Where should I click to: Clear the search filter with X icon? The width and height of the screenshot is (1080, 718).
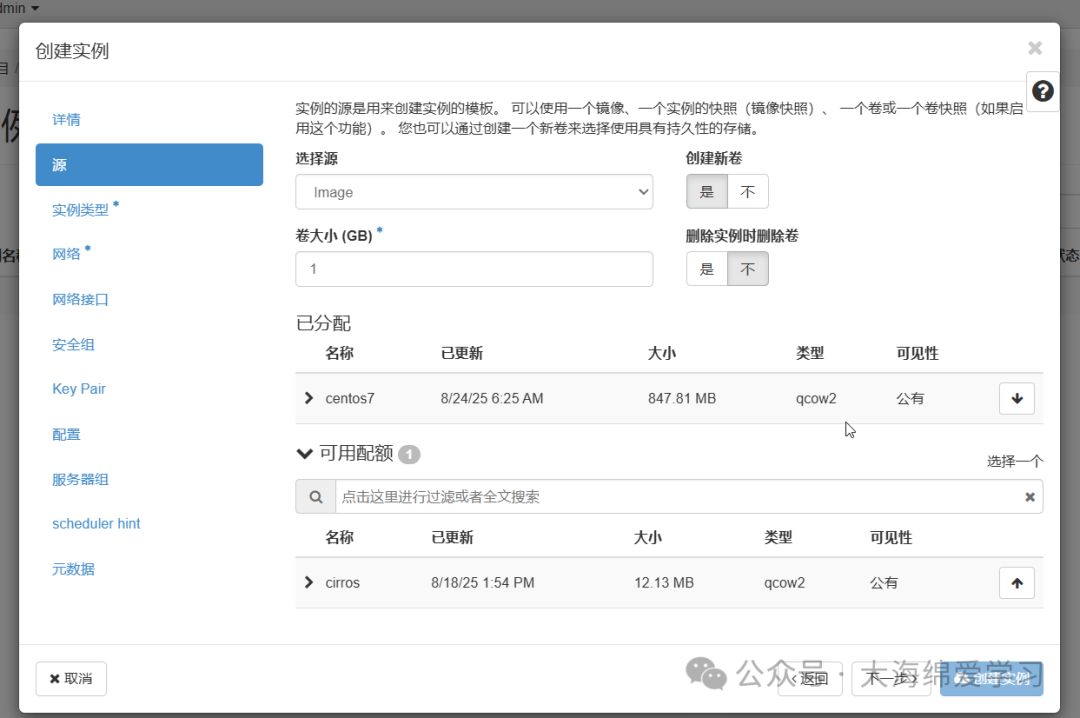pyautogui.click(x=1029, y=496)
